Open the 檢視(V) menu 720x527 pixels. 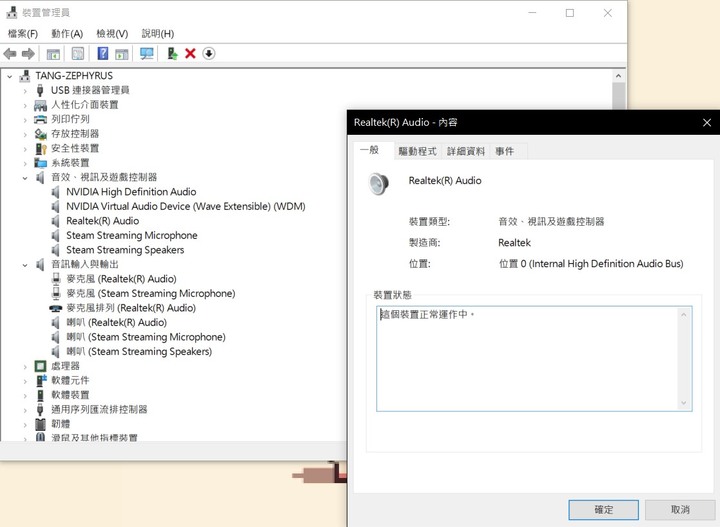[x=112, y=34]
